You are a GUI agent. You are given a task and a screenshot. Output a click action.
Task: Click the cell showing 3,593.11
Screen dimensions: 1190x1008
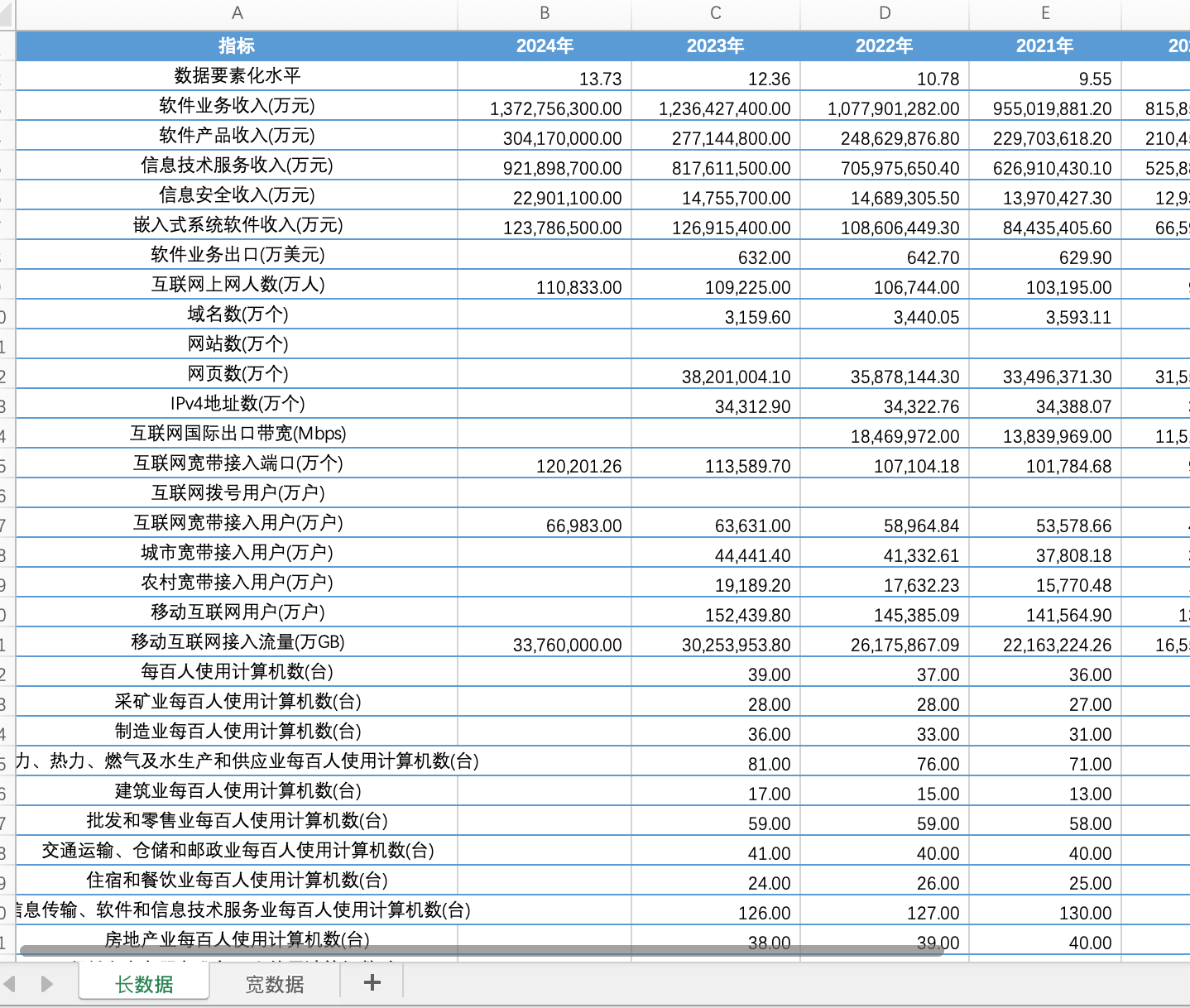pyautogui.click(x=1045, y=314)
